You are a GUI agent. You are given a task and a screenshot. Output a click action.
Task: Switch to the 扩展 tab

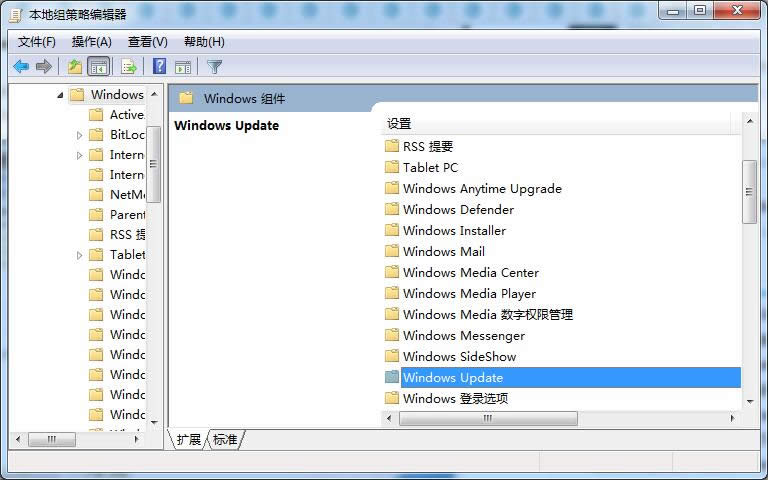click(x=189, y=440)
